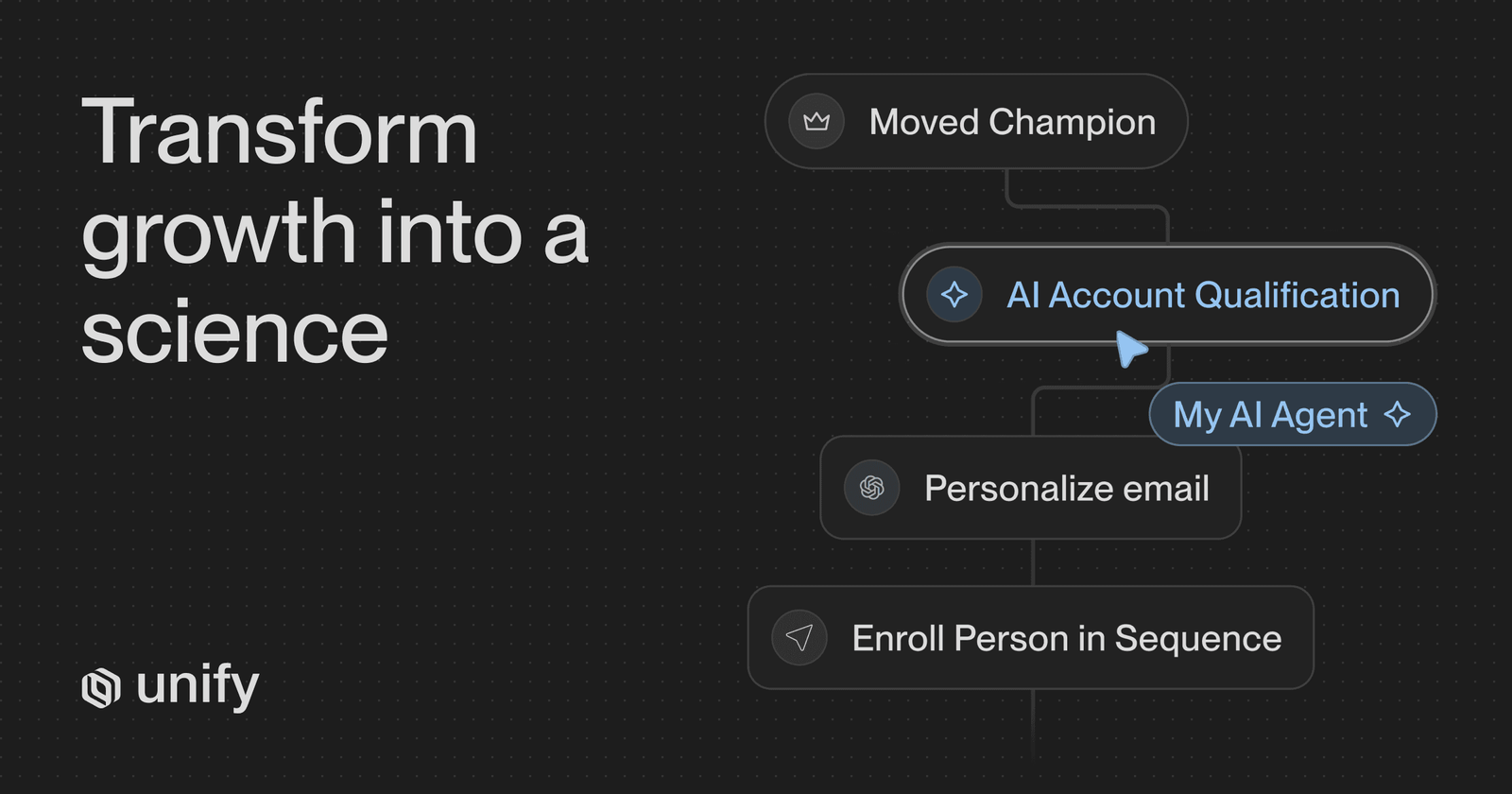This screenshot has height=794, width=1512.
Task: Click the word "science" in the headline
Action: [234, 333]
